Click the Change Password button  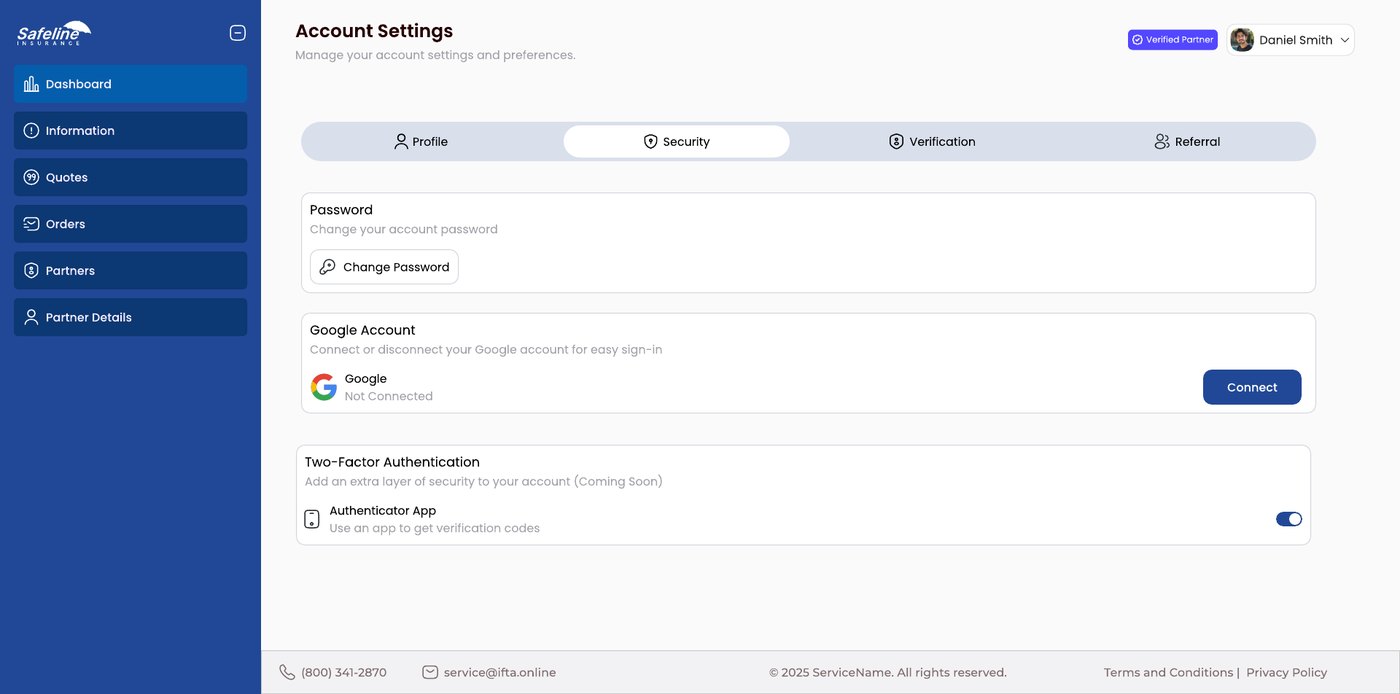[384, 267]
